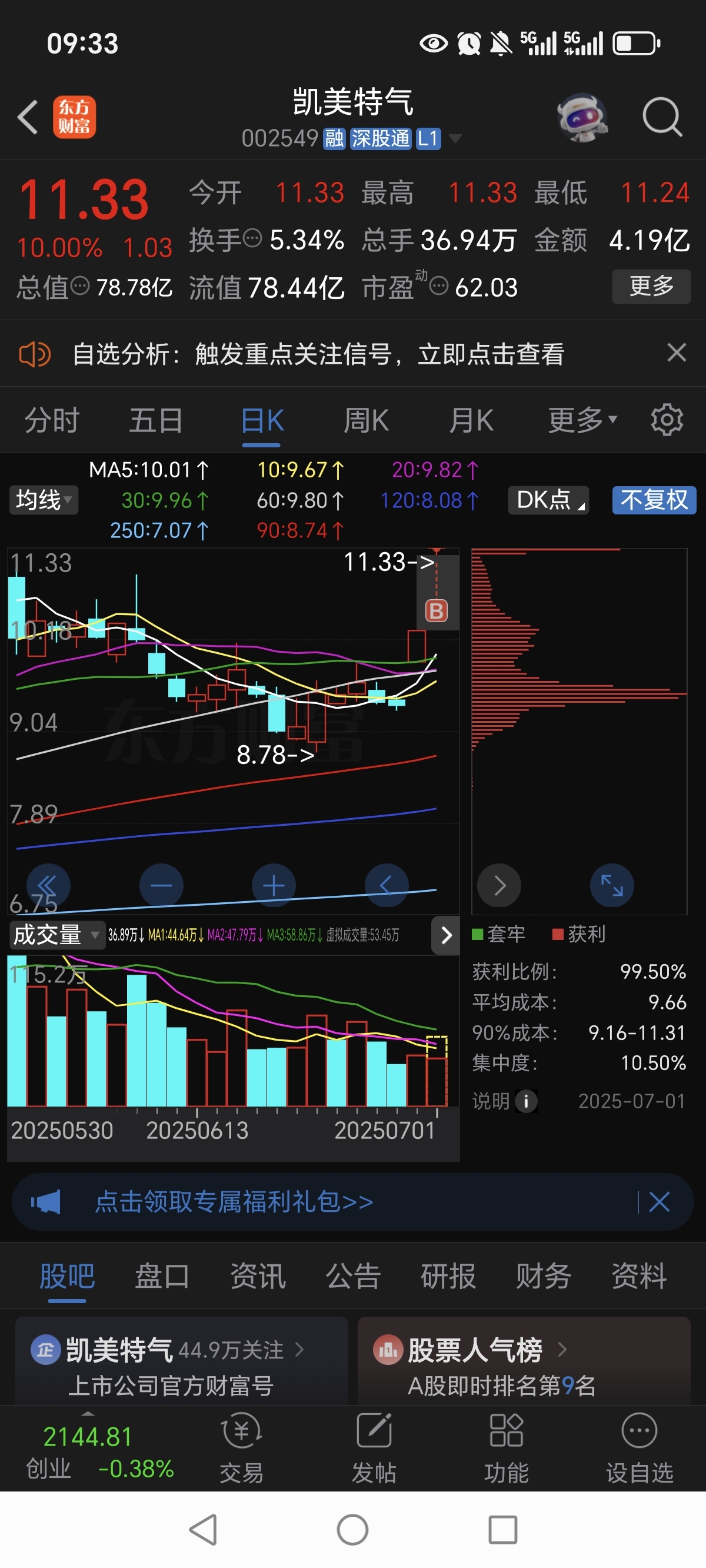Open 交易 trade icon
This screenshot has height=1568, width=706.
pyautogui.click(x=242, y=1448)
